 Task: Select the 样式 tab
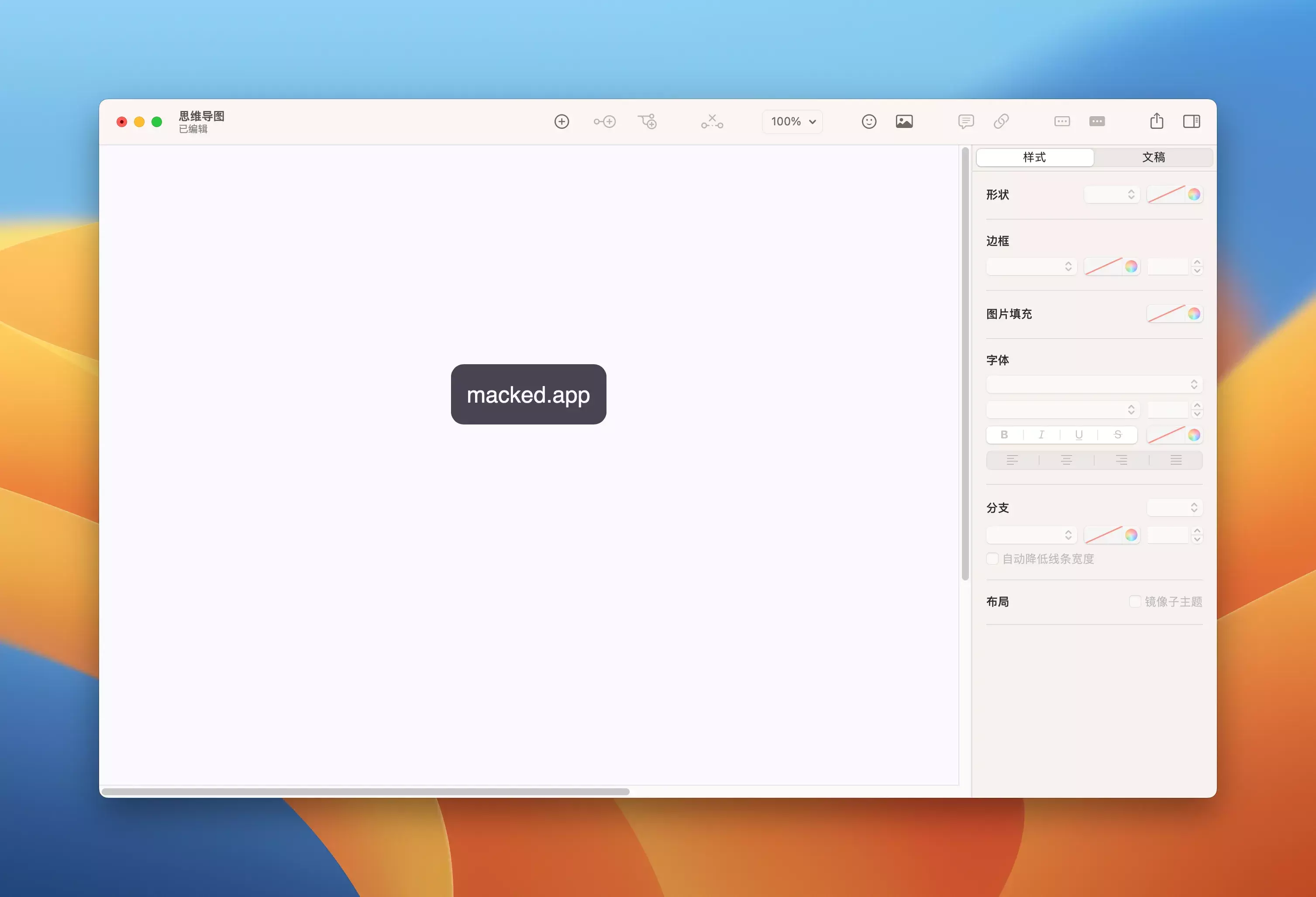tap(1034, 157)
